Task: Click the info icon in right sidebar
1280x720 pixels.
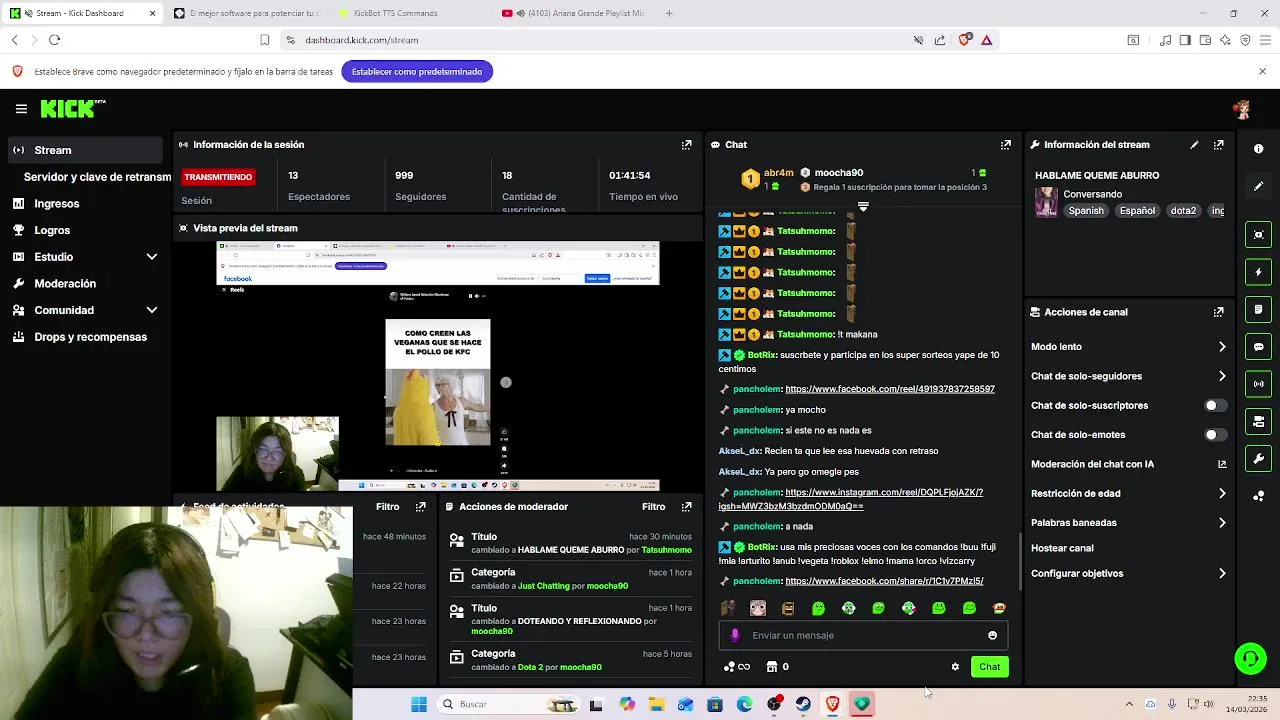Action: [1258, 149]
